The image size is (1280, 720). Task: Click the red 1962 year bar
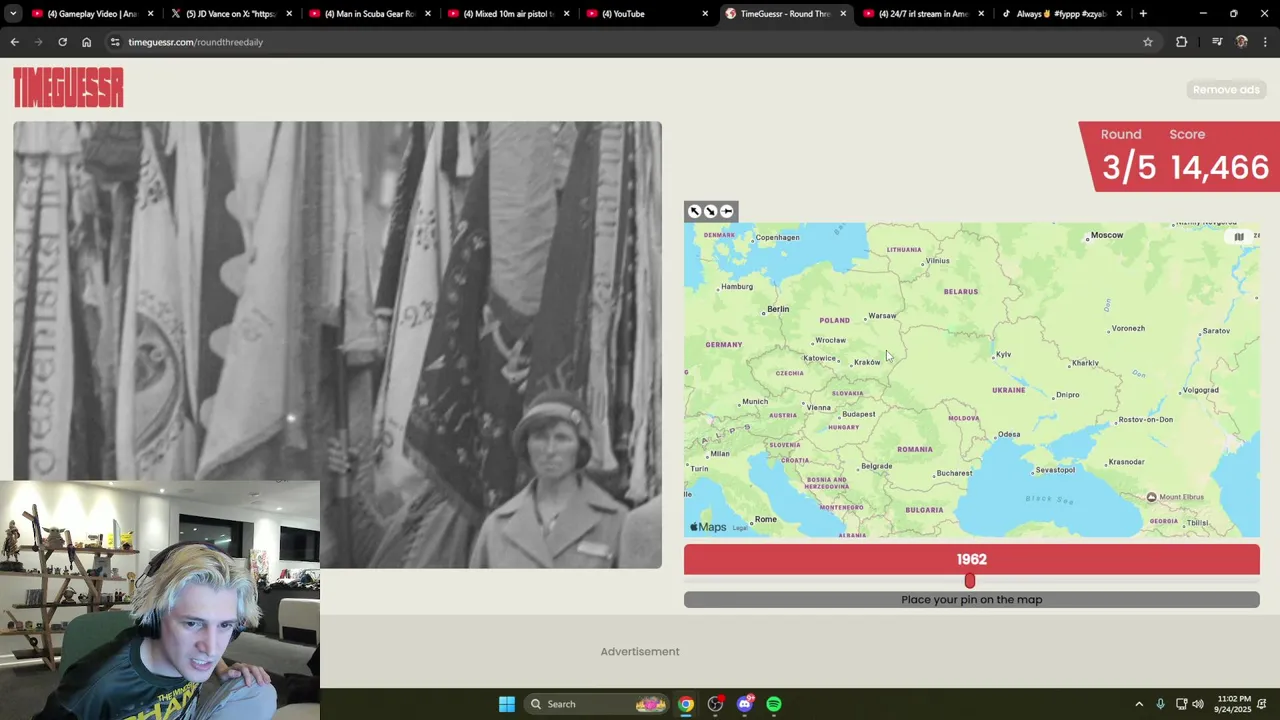[971, 560]
